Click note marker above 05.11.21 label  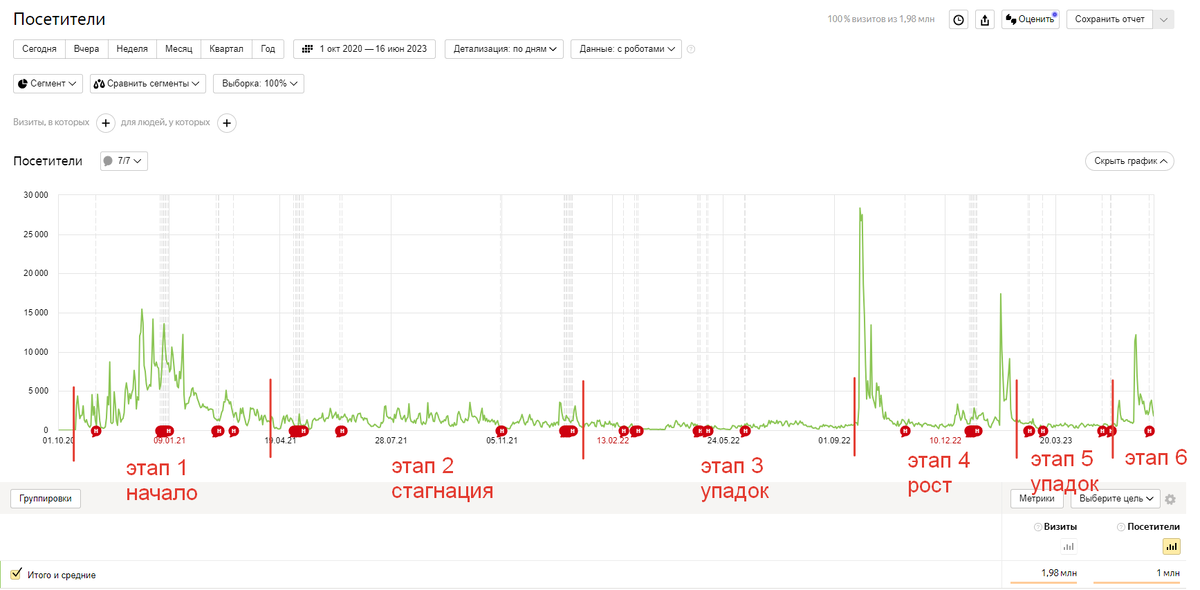click(502, 431)
